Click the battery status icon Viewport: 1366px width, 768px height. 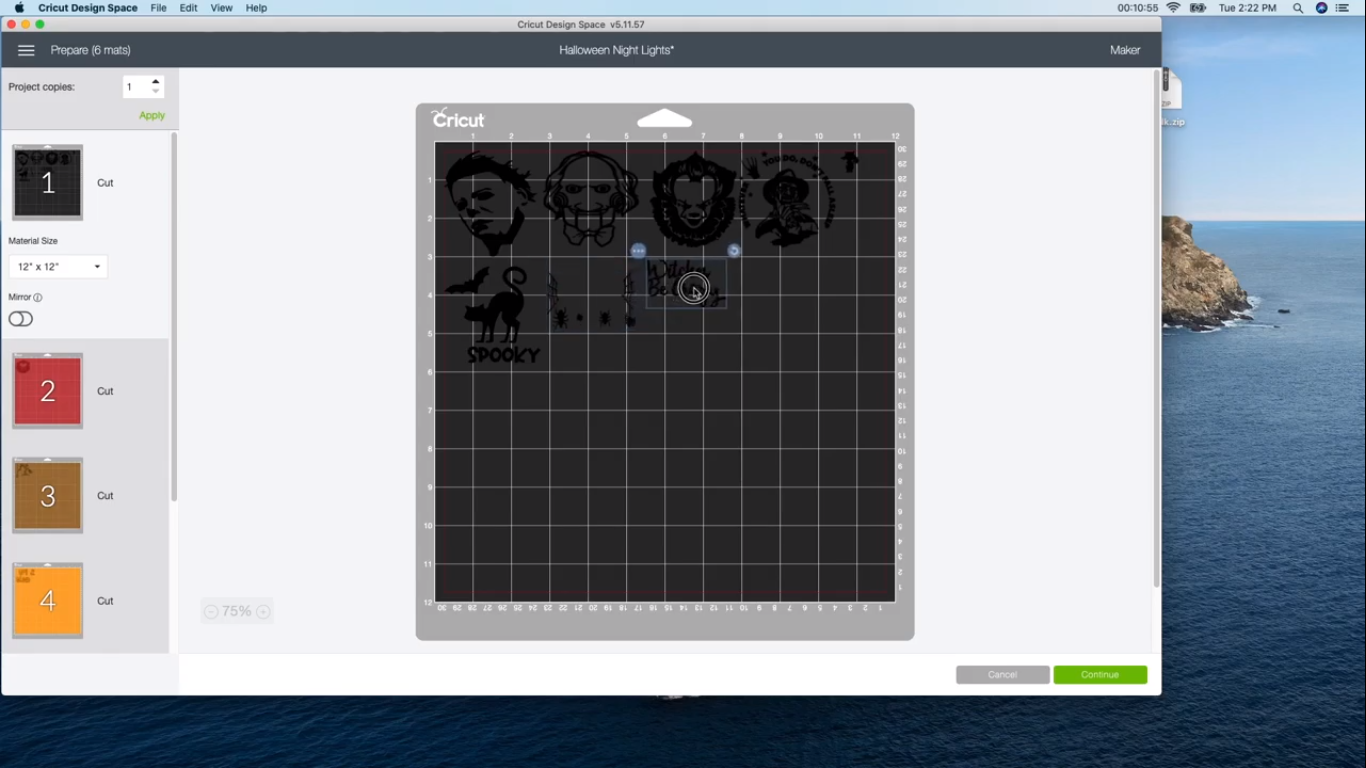pos(1198,8)
